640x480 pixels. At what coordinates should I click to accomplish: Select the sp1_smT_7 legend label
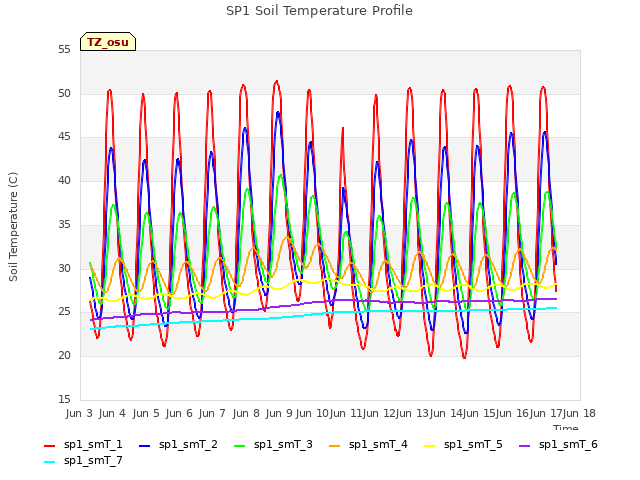(93, 460)
